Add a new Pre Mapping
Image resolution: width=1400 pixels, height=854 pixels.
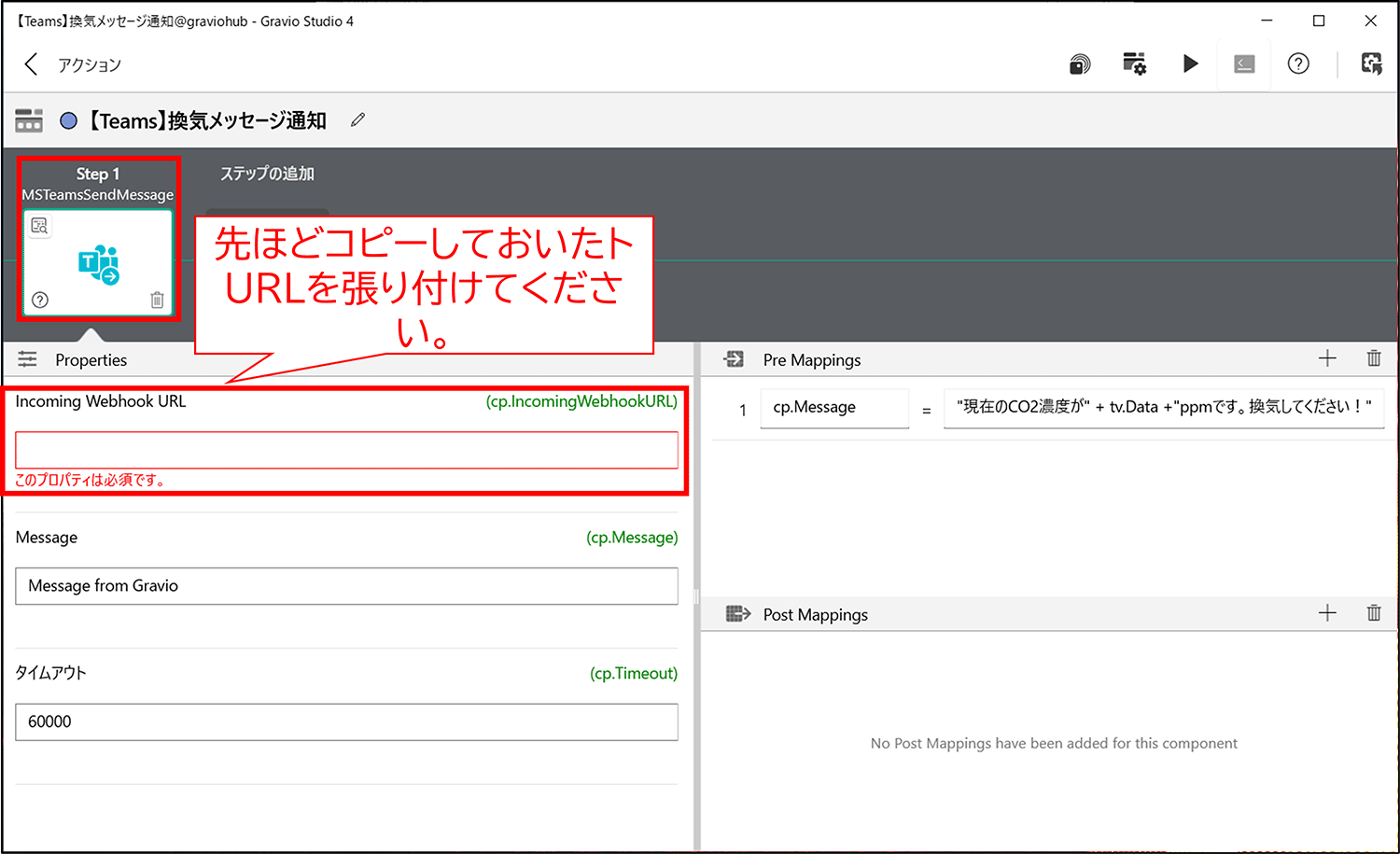(1327, 358)
